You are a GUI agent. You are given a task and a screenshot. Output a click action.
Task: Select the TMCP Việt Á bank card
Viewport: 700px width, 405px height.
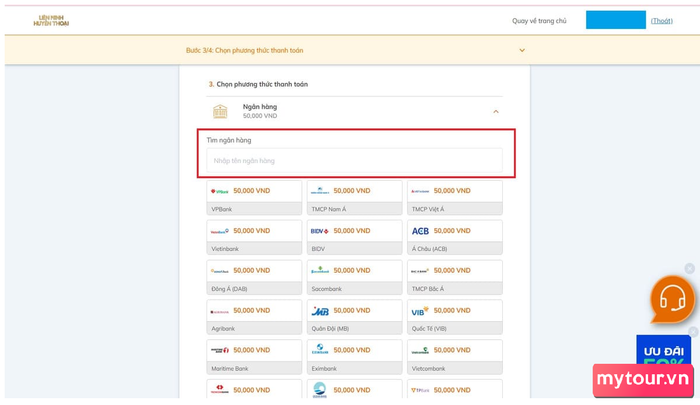click(454, 197)
